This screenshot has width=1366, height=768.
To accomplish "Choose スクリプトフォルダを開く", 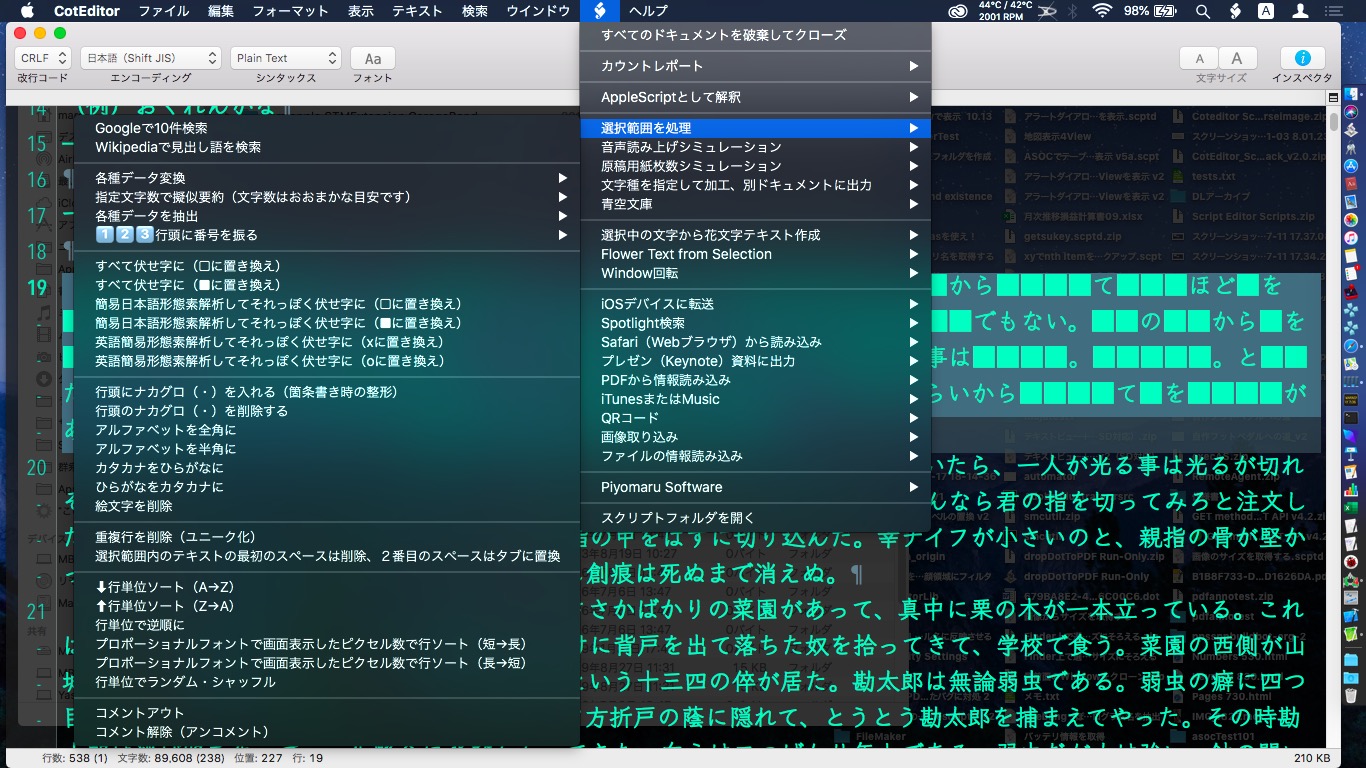I will (755, 518).
